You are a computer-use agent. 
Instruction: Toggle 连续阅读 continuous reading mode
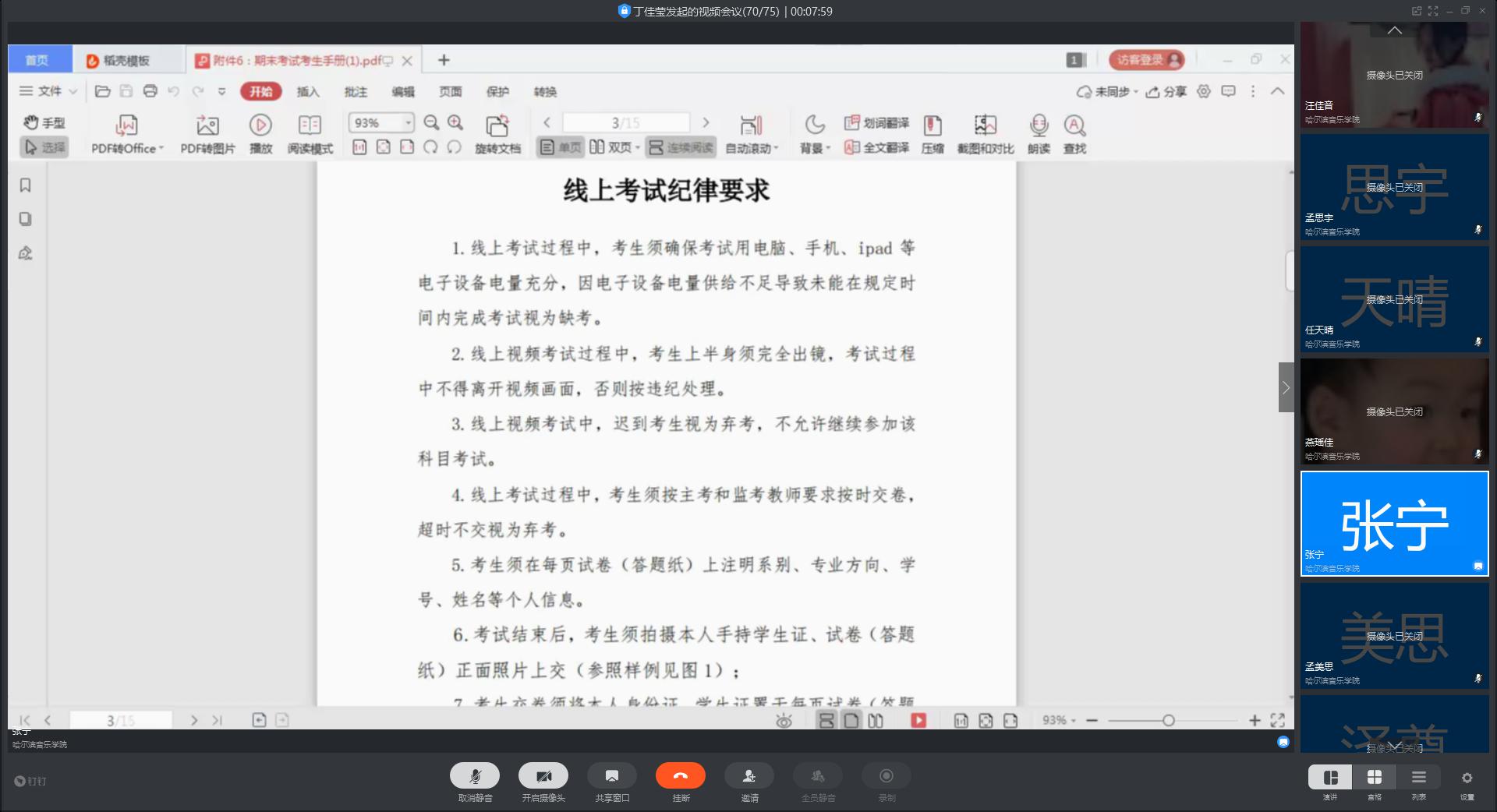tap(681, 147)
